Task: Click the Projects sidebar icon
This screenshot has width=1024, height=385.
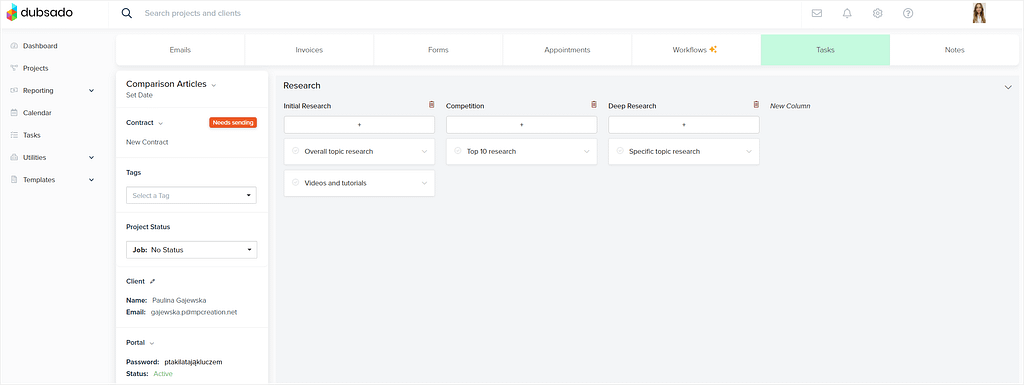Action: (x=14, y=69)
